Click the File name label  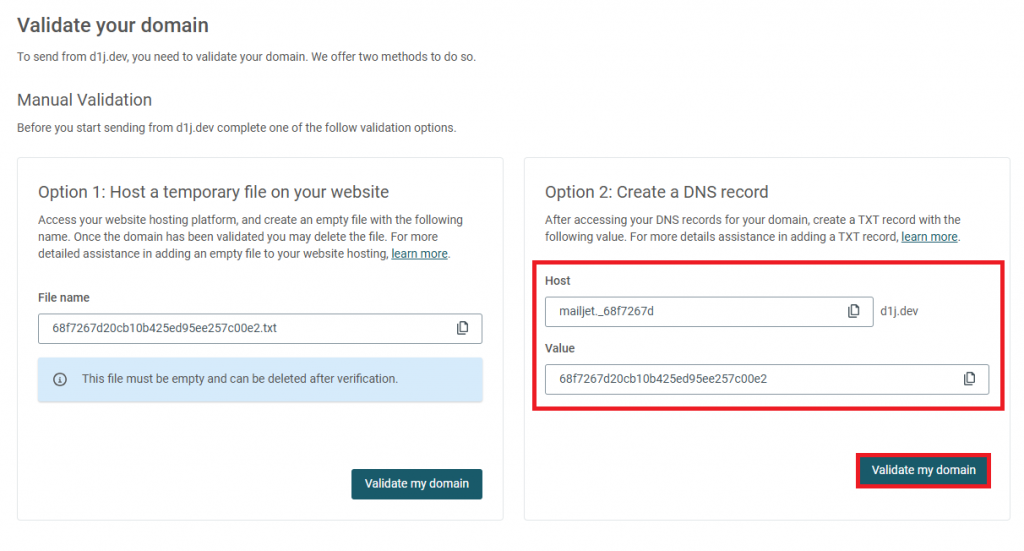pyautogui.click(x=63, y=298)
